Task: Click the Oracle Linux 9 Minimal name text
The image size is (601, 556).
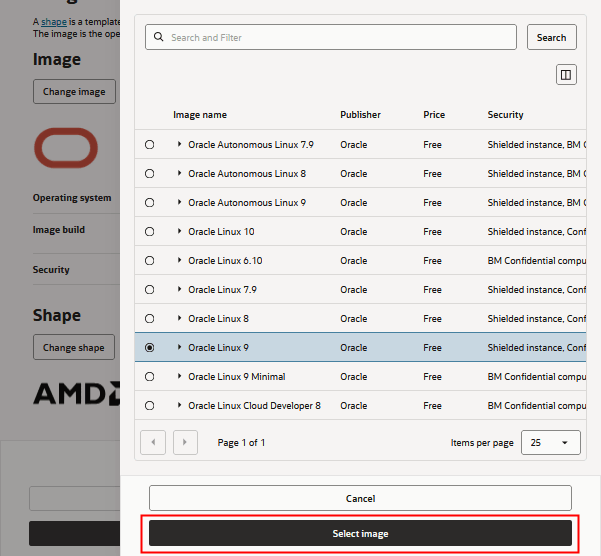Action: [x=236, y=377]
